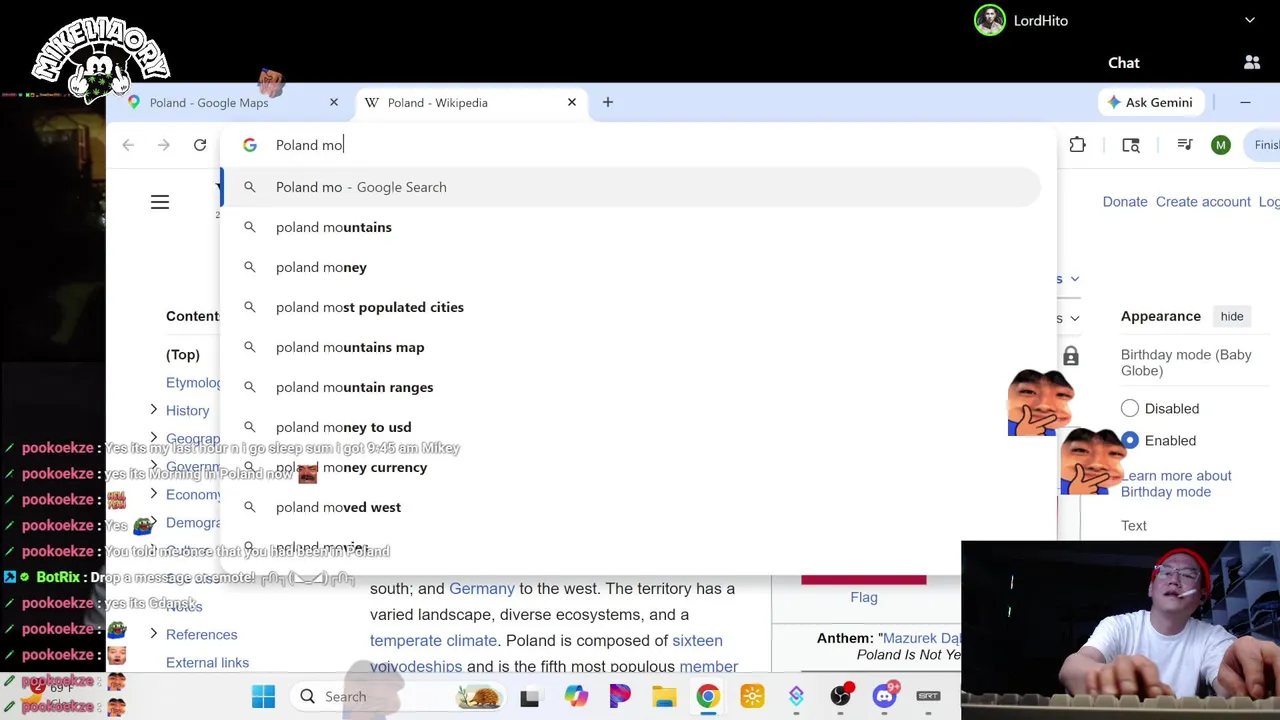The width and height of the screenshot is (1280, 720).
Task: Select the Enabled birthday mode option
Action: (1130, 440)
